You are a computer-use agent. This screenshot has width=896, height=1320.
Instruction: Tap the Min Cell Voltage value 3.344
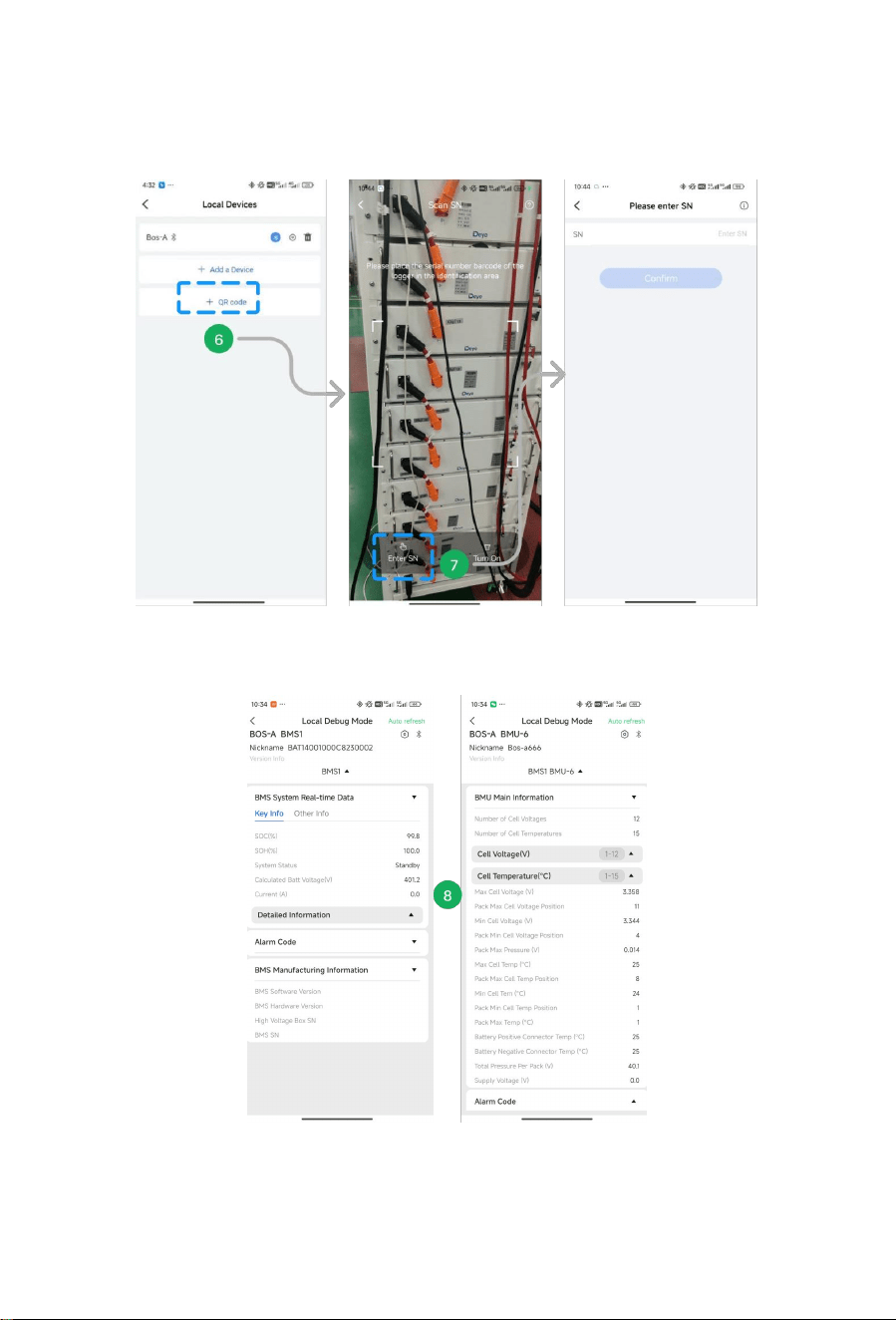click(x=630, y=921)
